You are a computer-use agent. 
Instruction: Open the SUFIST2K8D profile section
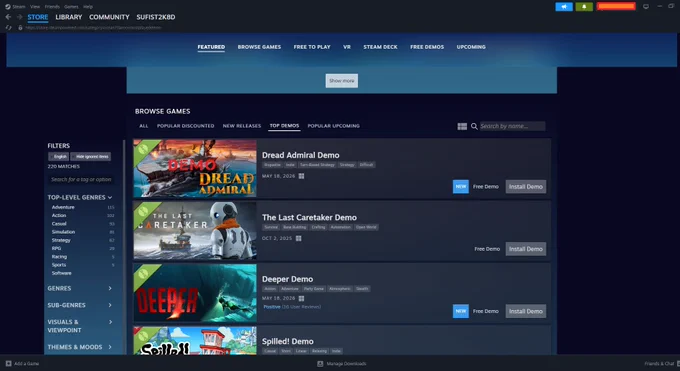tap(156, 17)
